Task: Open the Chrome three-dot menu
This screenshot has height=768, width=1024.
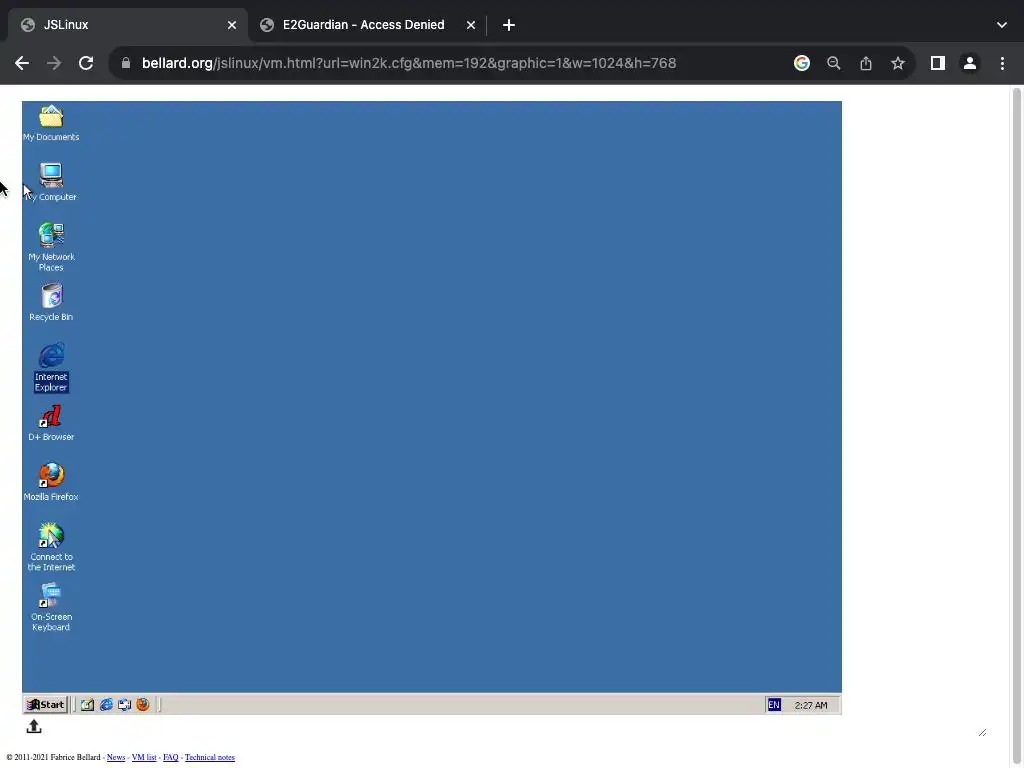Action: click(1002, 63)
